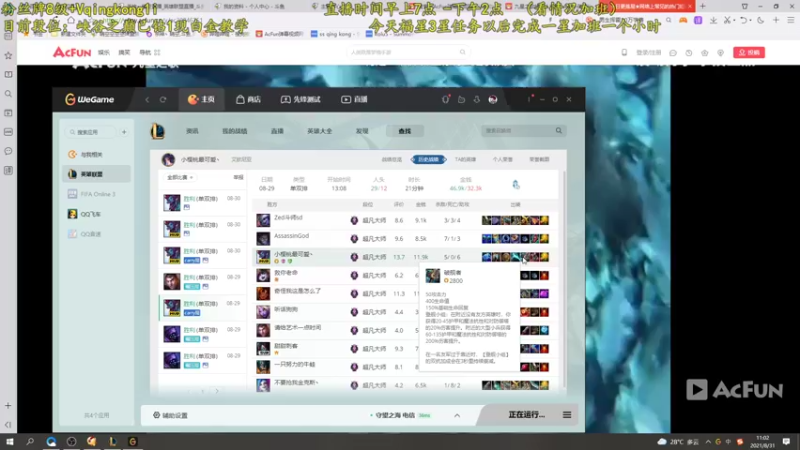
Task: Click last item icon in Zed斗师sd row
Action: tap(544, 220)
